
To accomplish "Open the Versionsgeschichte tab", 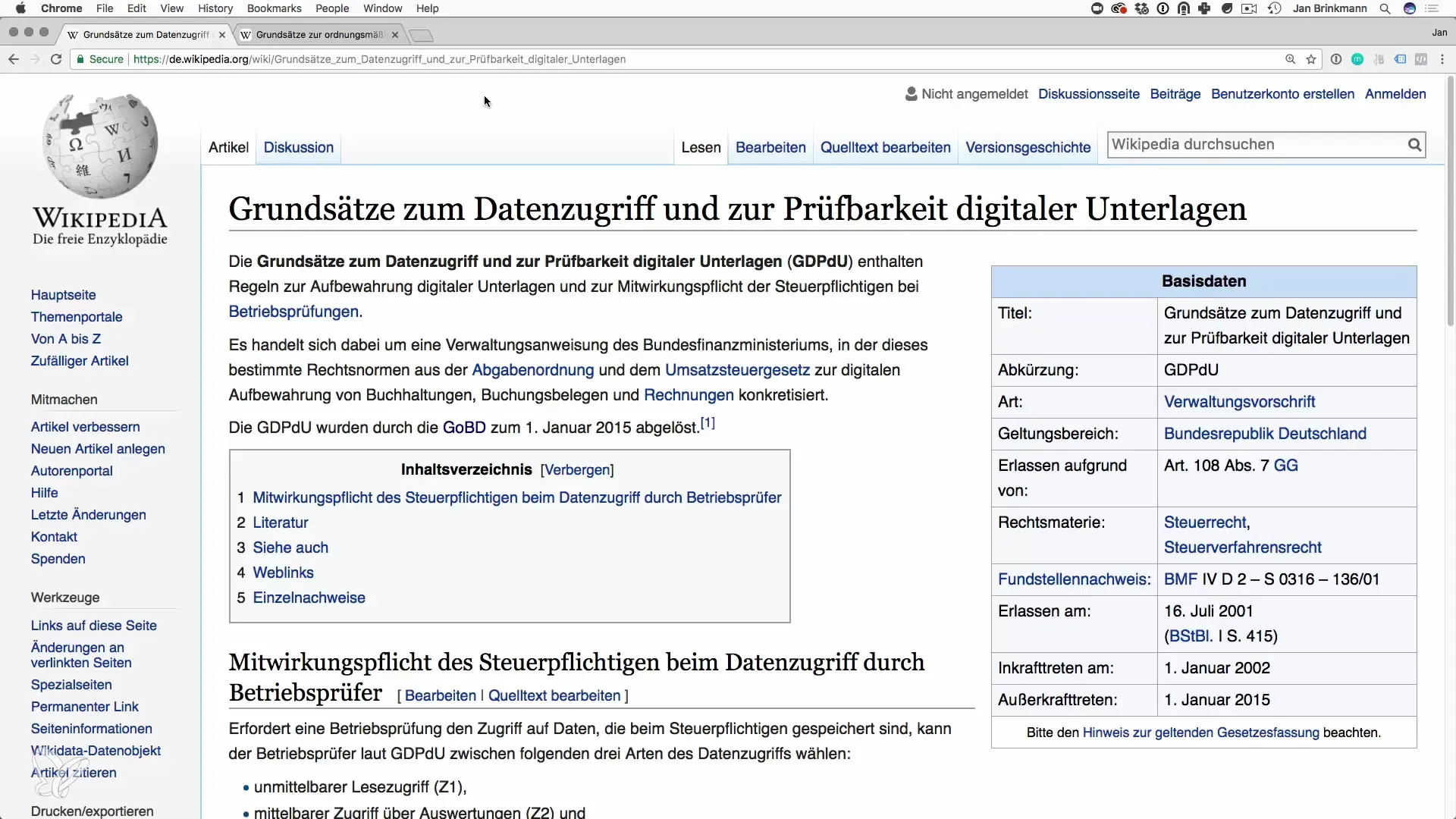I will [1028, 148].
